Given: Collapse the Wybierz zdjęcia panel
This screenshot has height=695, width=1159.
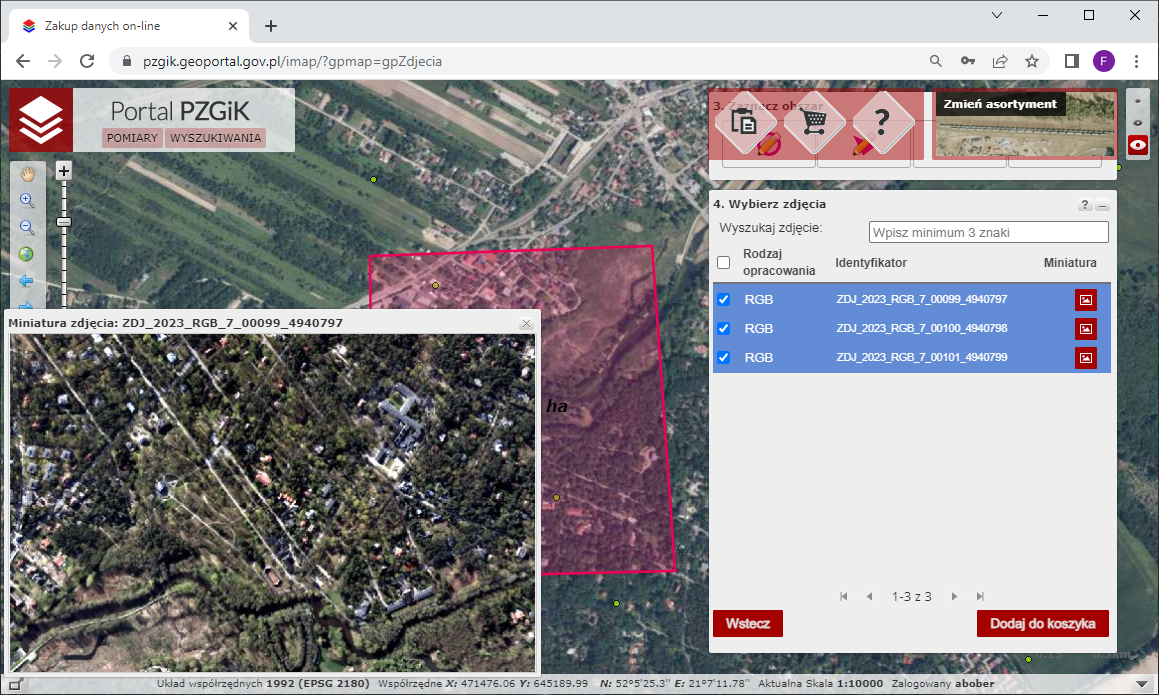Looking at the screenshot, I should (1102, 205).
